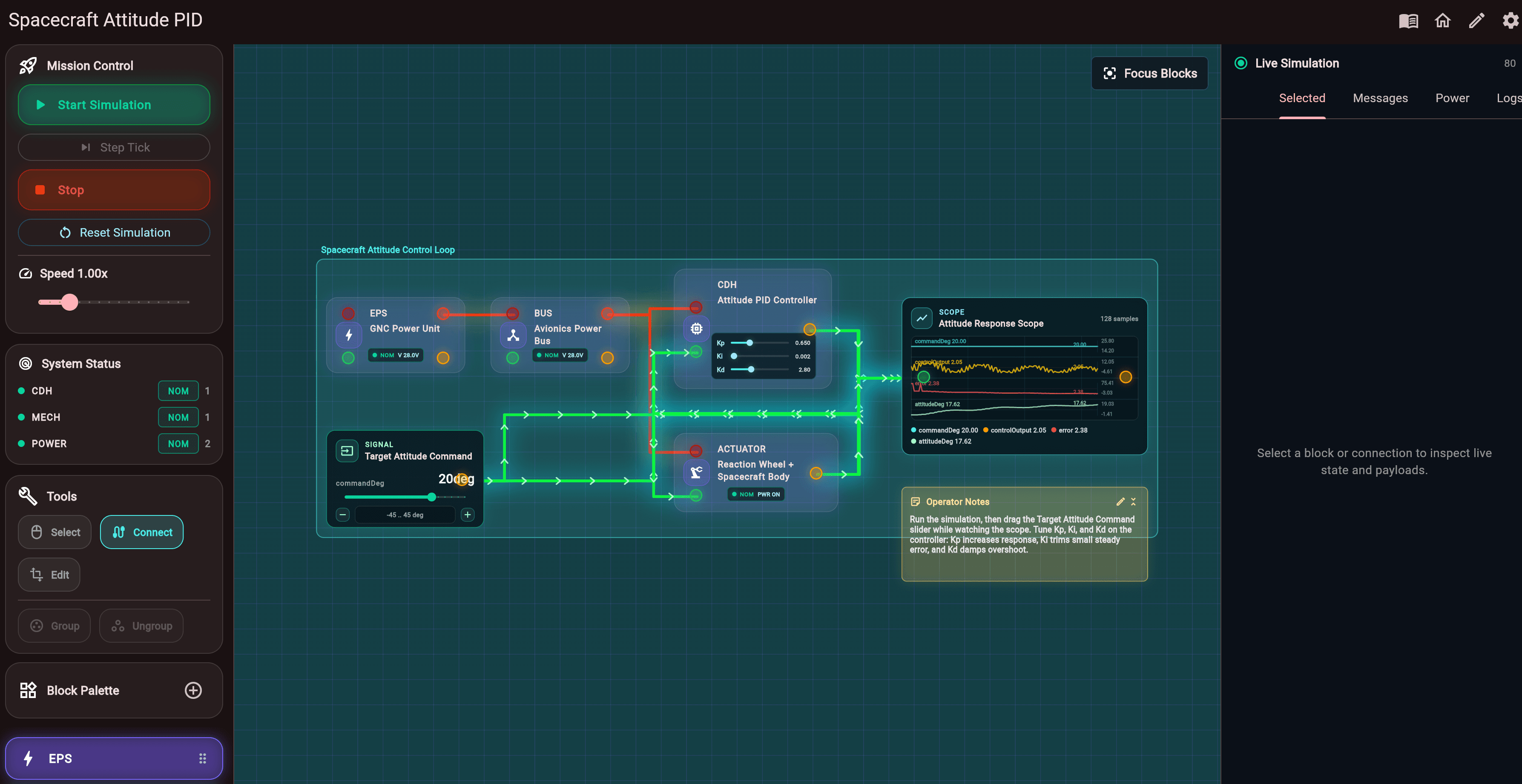Click the POWER NOM status badge
The image size is (1522, 784).
(178, 444)
